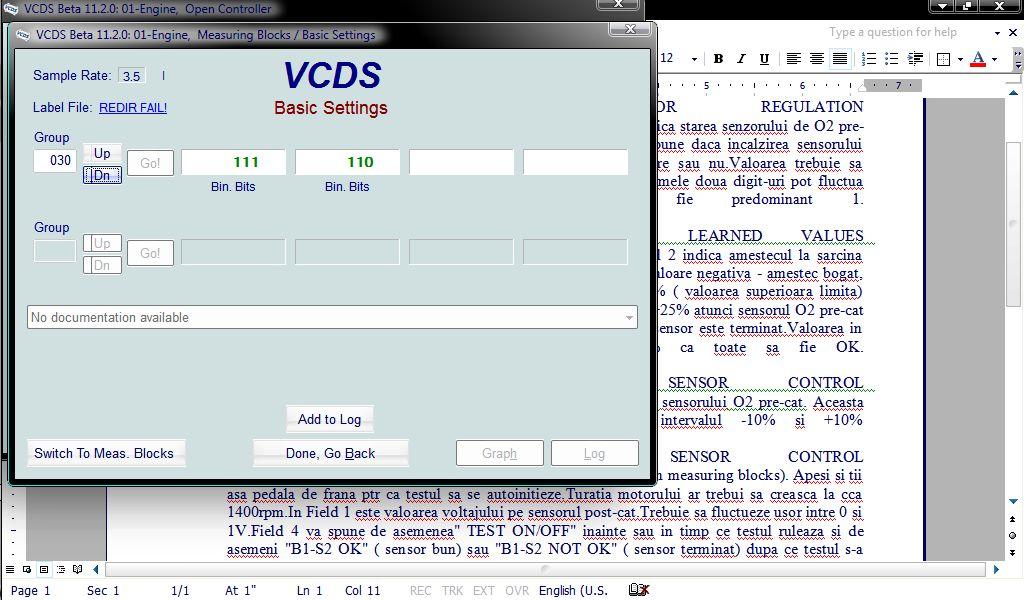Click the spelling status icon in status bar
The height and width of the screenshot is (600, 1024).
pos(639,590)
